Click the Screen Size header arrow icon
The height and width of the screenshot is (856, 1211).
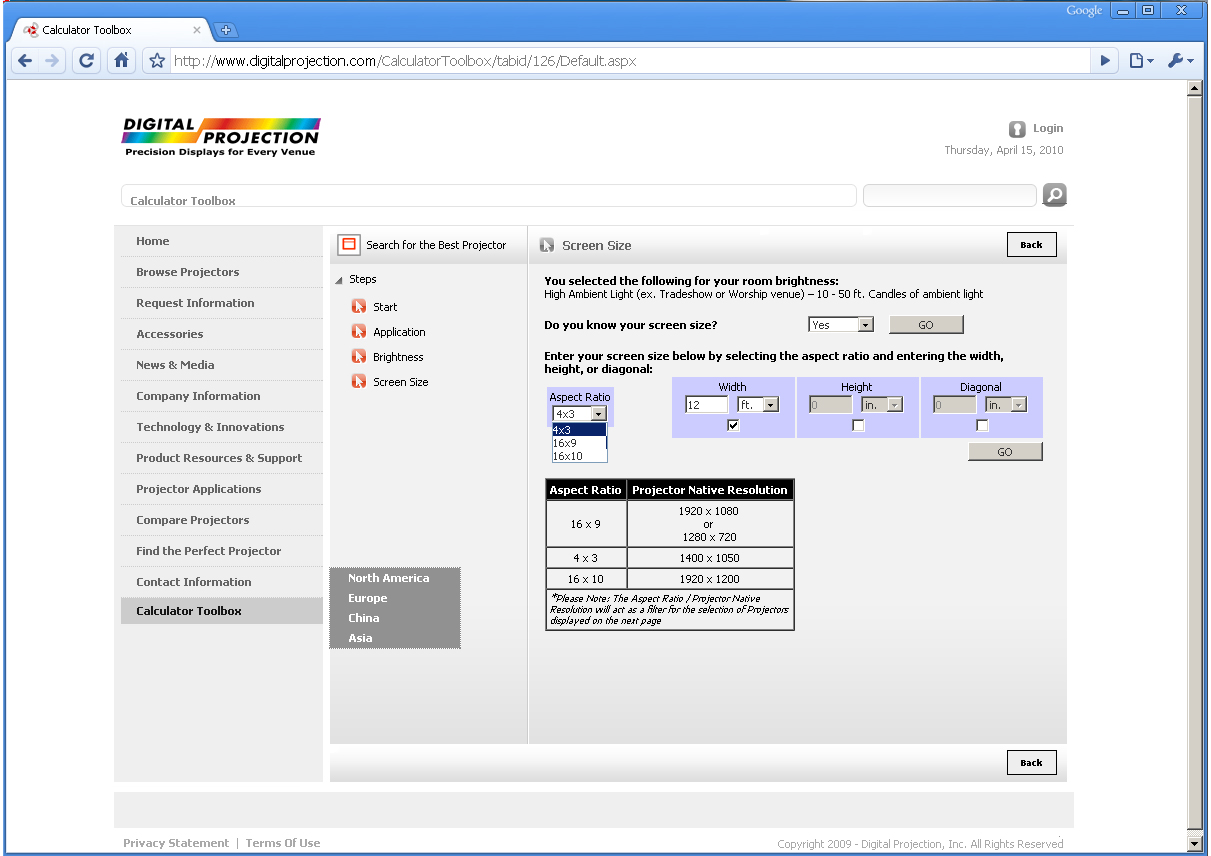point(546,245)
